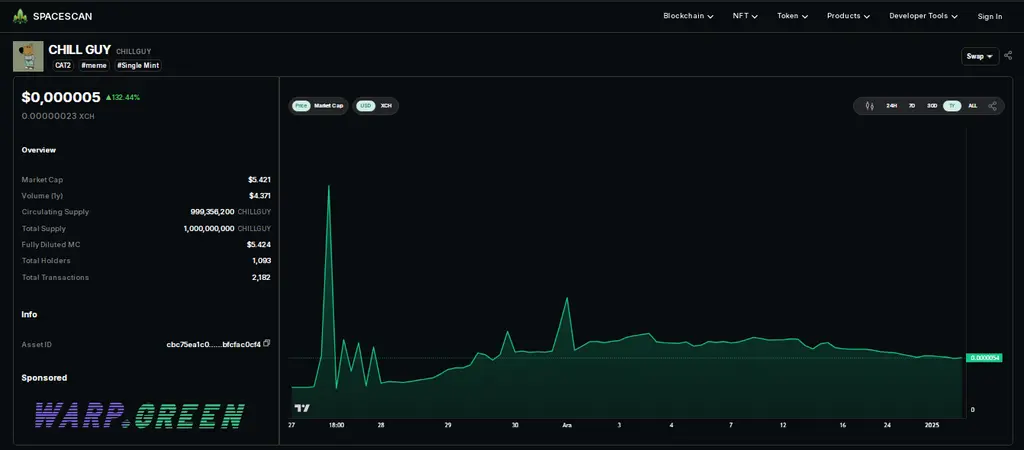This screenshot has height=450, width=1024.
Task: Click the Sign In link
Action: 989,17
